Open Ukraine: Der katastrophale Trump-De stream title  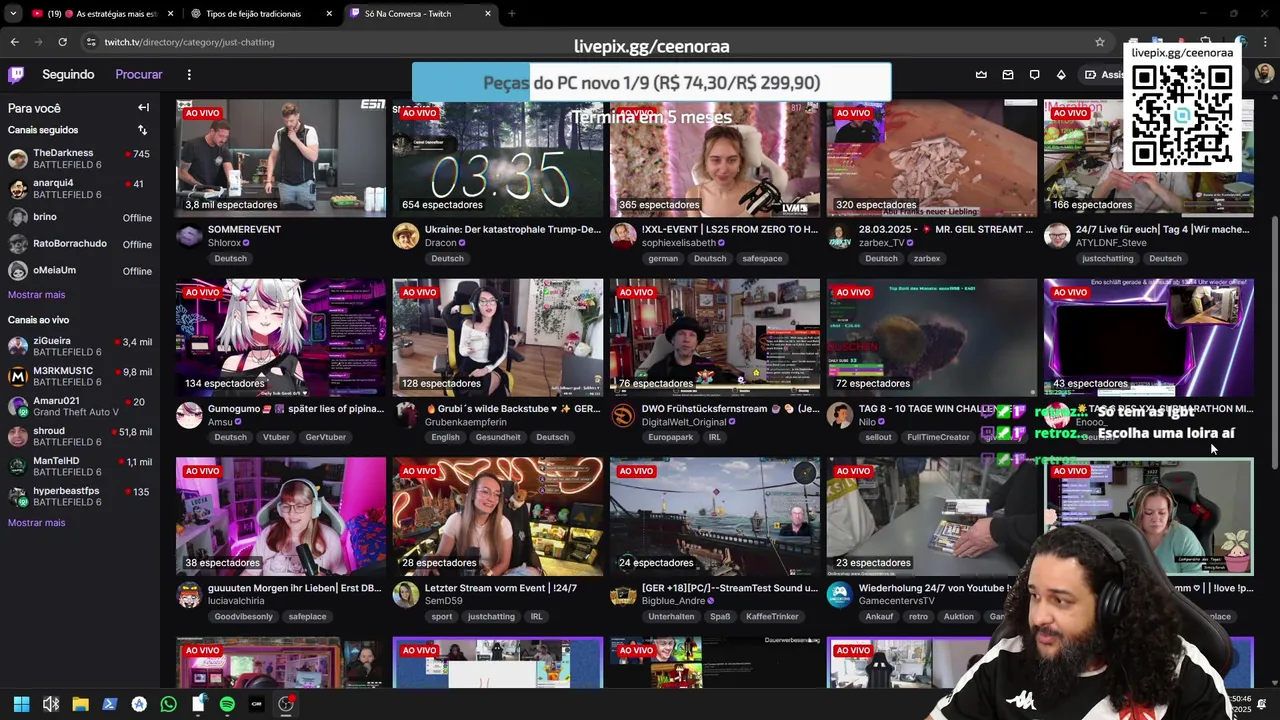click(x=513, y=229)
